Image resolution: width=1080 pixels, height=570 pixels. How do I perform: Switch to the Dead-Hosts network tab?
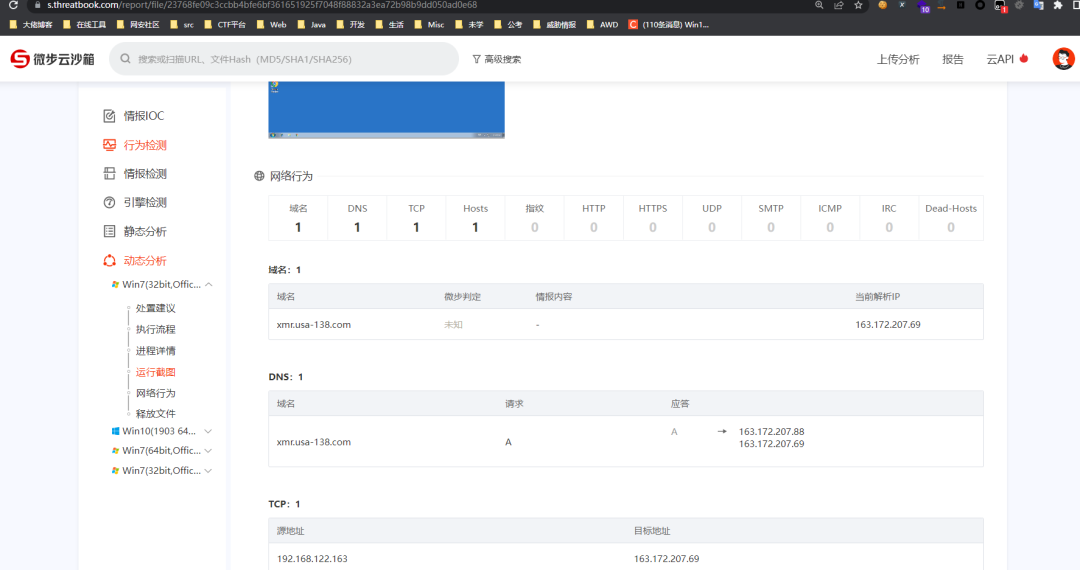pyautogui.click(x=951, y=218)
